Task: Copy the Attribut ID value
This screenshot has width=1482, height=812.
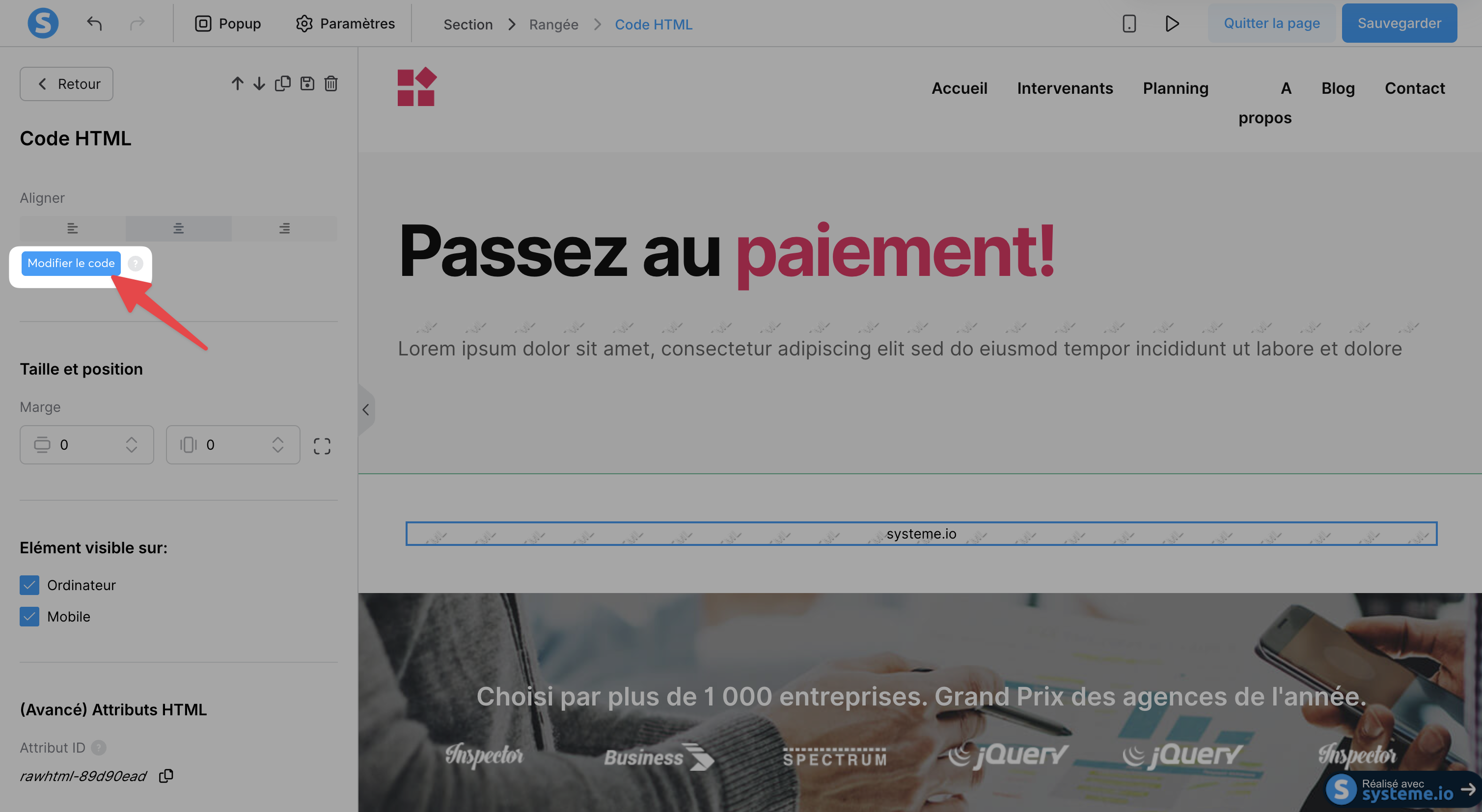Action: pos(166,776)
